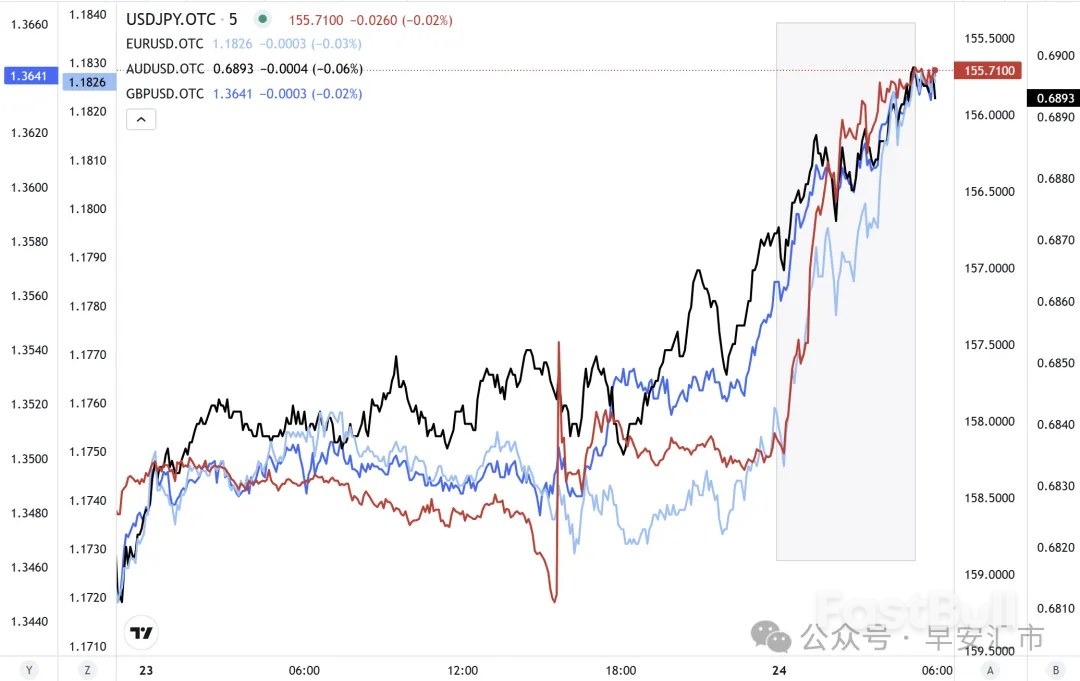Viewport: 1080px width, 681px height.
Task: Select the 23 date label on time axis
Action: pos(145,670)
